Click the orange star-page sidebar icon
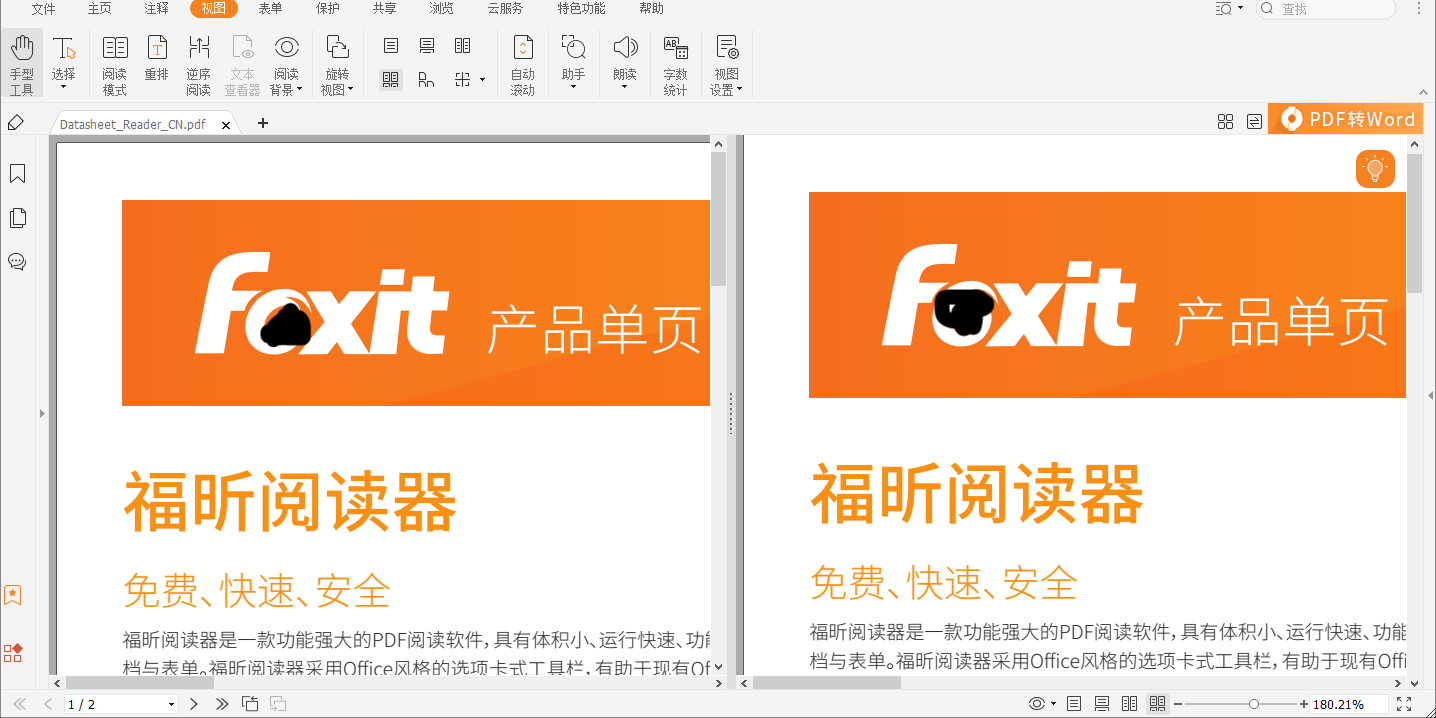The height and width of the screenshot is (718, 1436). tap(13, 595)
